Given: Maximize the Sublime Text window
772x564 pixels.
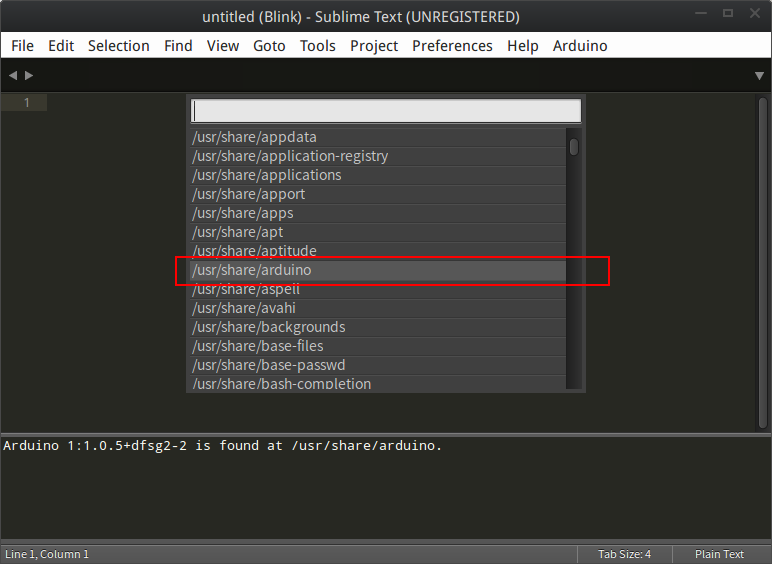Looking at the screenshot, I should click(x=728, y=13).
